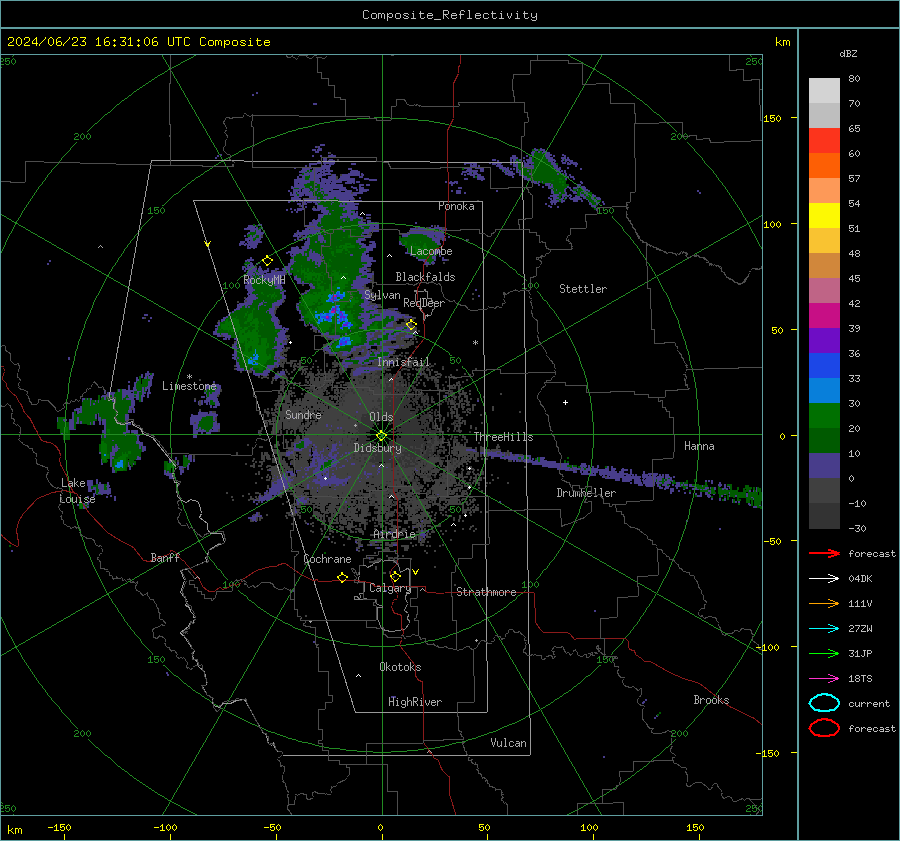Click the Okotoks label
Viewport: 900px width, 841px height.
coord(400,667)
